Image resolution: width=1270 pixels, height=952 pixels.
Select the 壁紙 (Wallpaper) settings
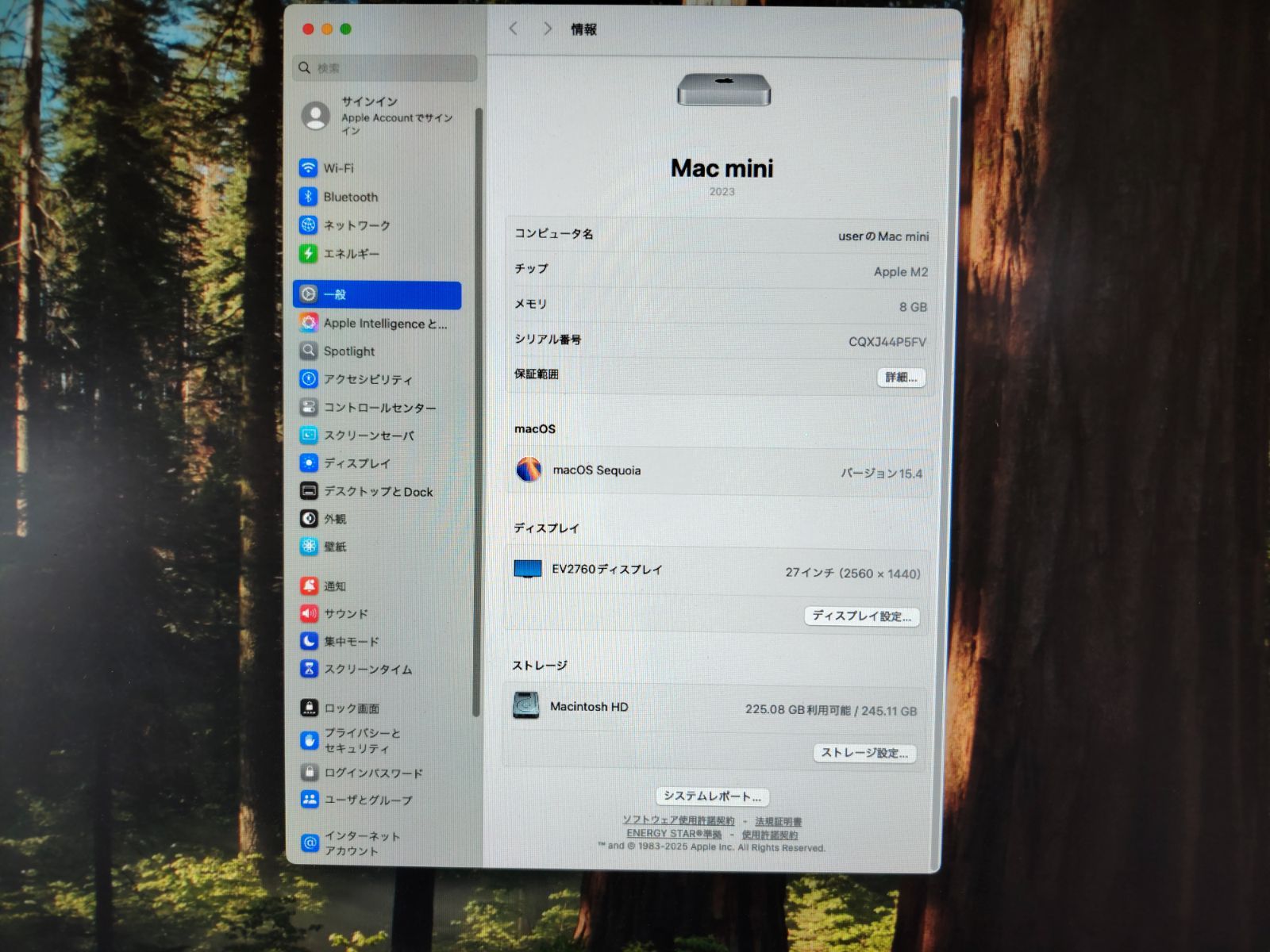308,546
